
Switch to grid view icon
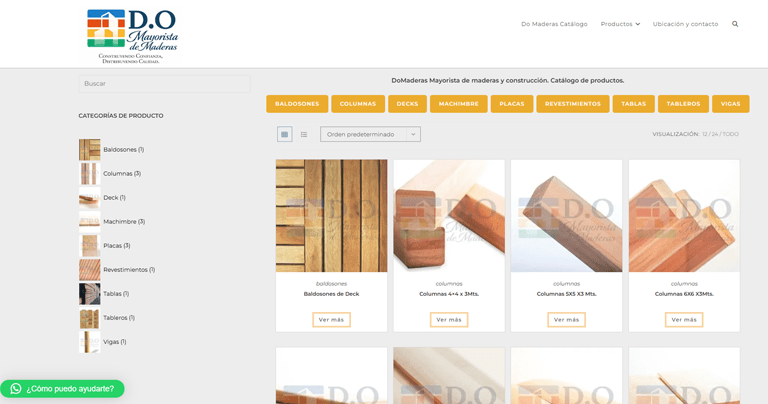tap(285, 134)
